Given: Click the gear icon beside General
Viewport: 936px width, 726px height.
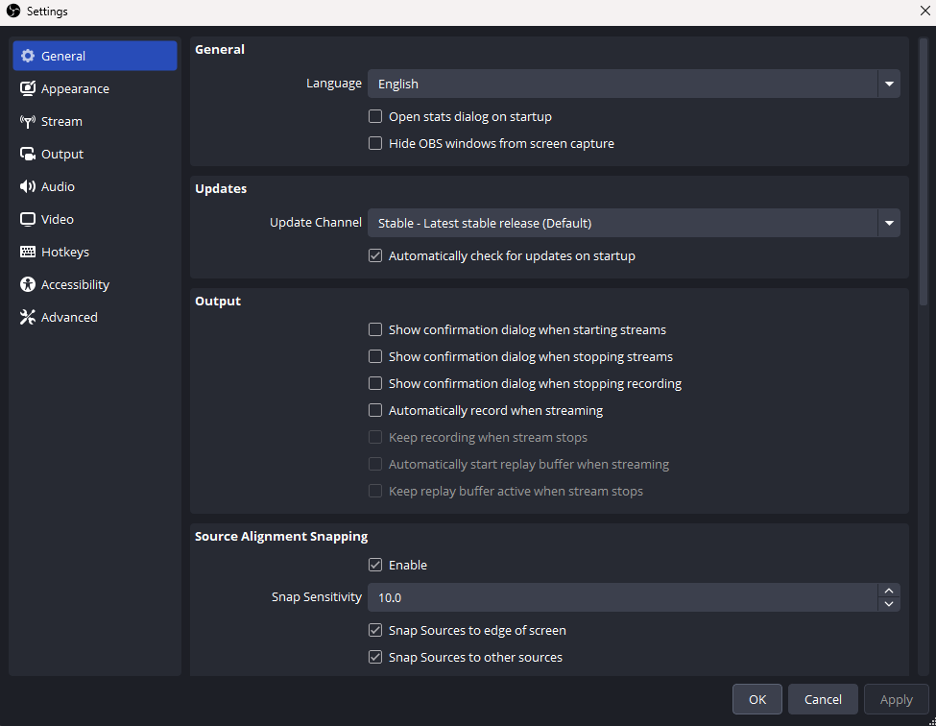Looking at the screenshot, I should [28, 56].
